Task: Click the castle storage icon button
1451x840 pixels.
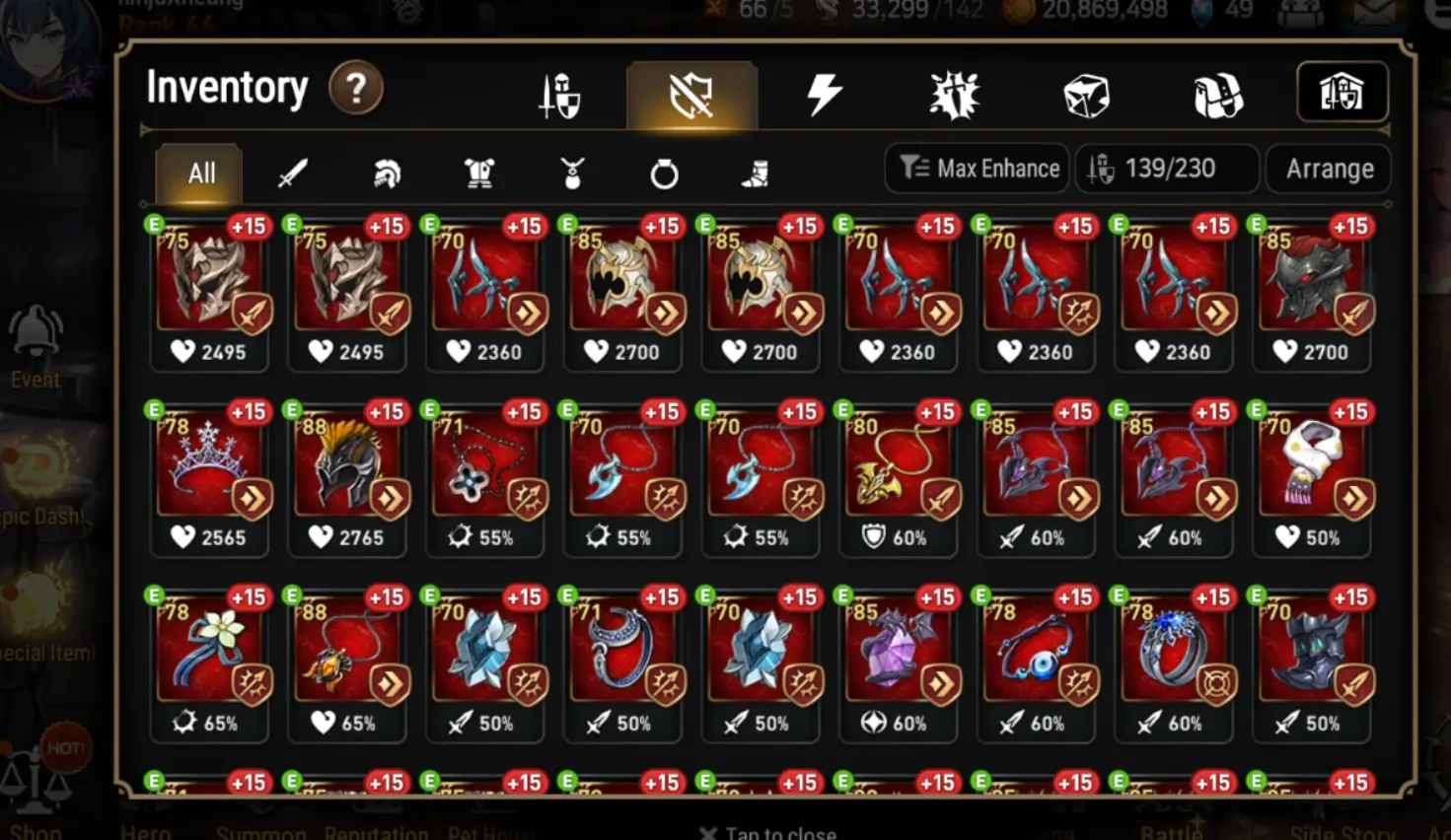Action: (1342, 92)
